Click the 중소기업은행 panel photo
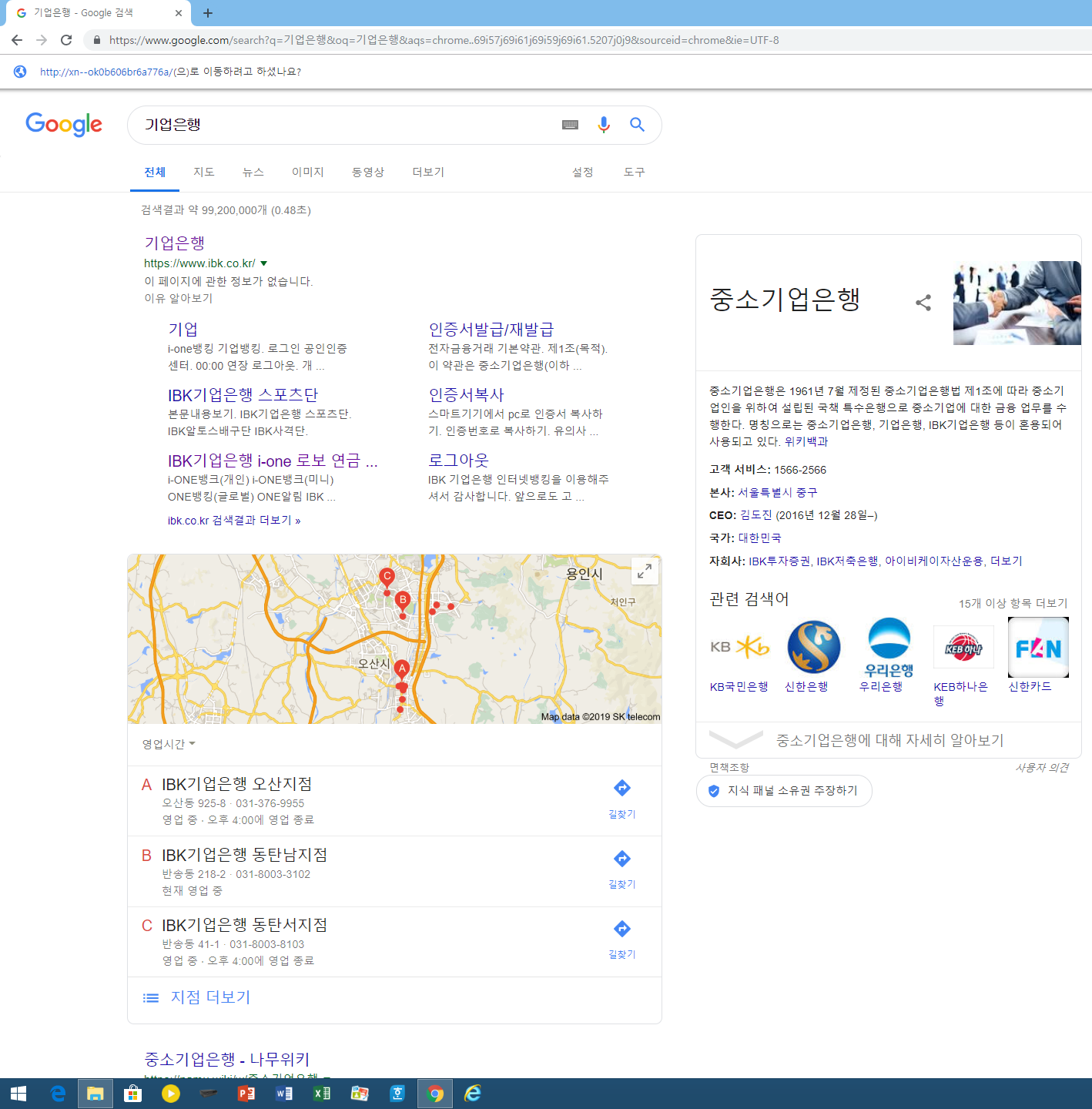 pyautogui.click(x=1017, y=303)
